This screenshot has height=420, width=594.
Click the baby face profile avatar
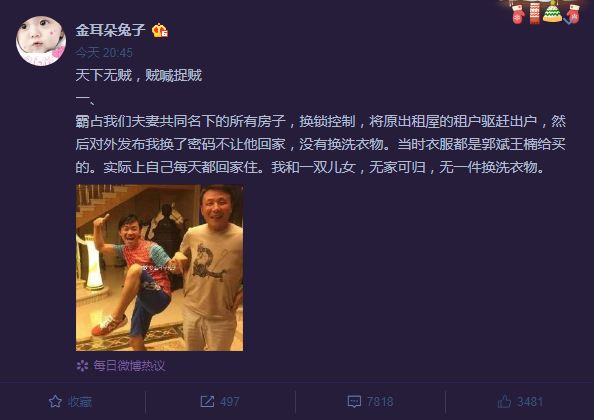(41, 41)
